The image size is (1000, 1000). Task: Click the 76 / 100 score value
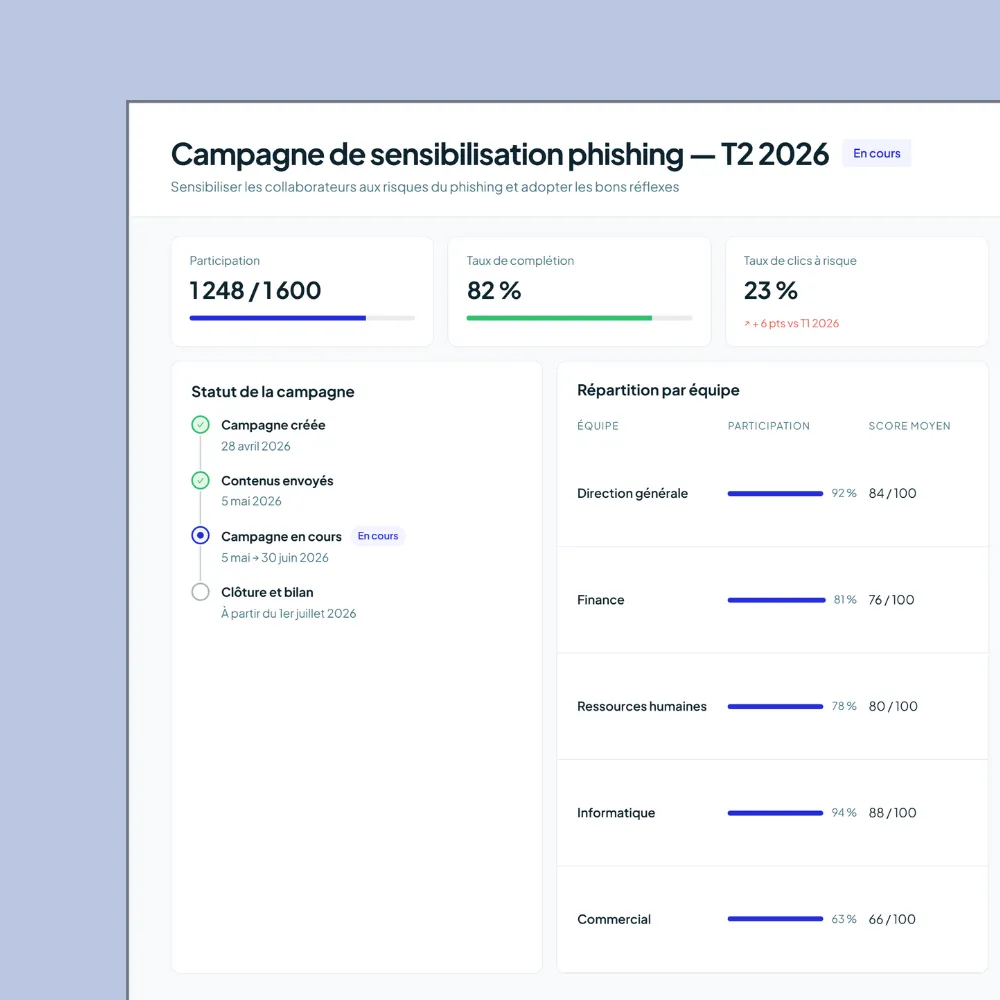click(x=892, y=600)
